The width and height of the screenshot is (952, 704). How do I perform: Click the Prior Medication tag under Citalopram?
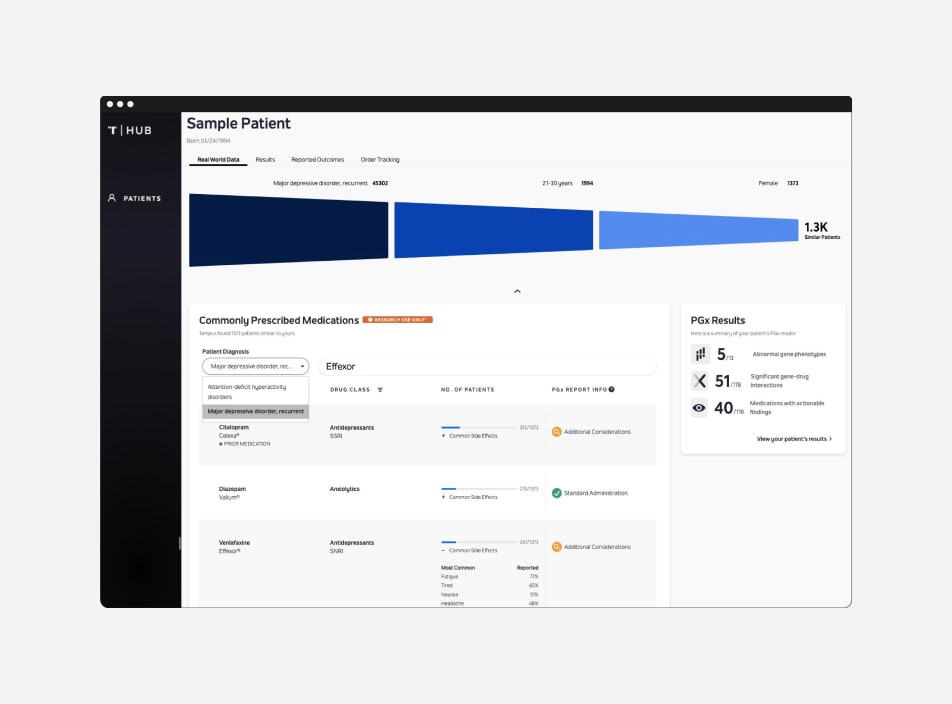pyautogui.click(x=245, y=444)
